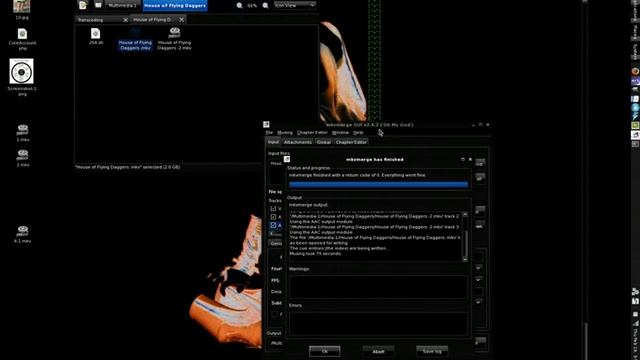Screen dimensions: 640x360
Task: Click the file manager location document icon
Action: 83,5
